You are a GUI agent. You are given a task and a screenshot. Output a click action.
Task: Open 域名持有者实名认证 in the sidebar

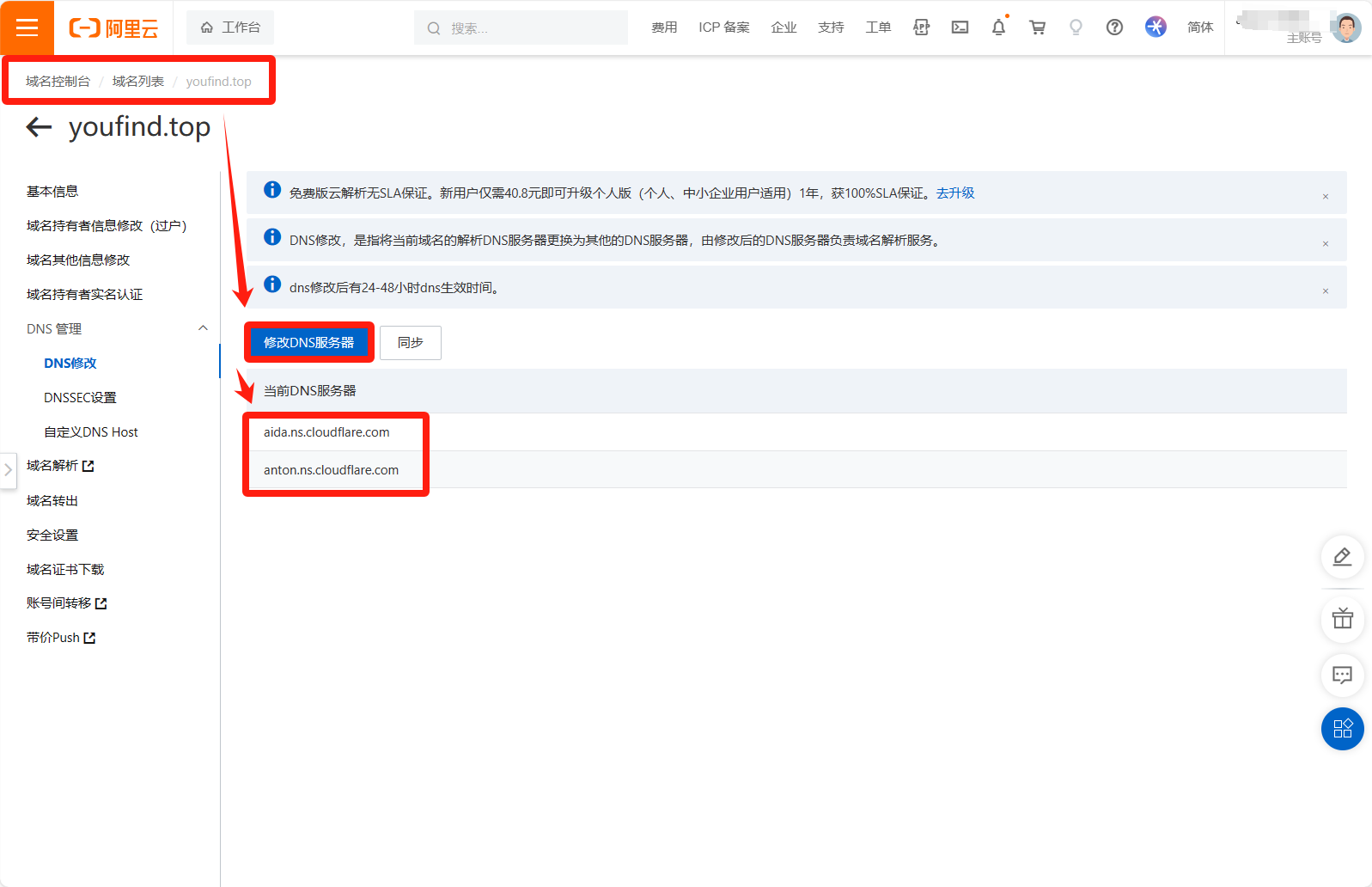click(84, 295)
